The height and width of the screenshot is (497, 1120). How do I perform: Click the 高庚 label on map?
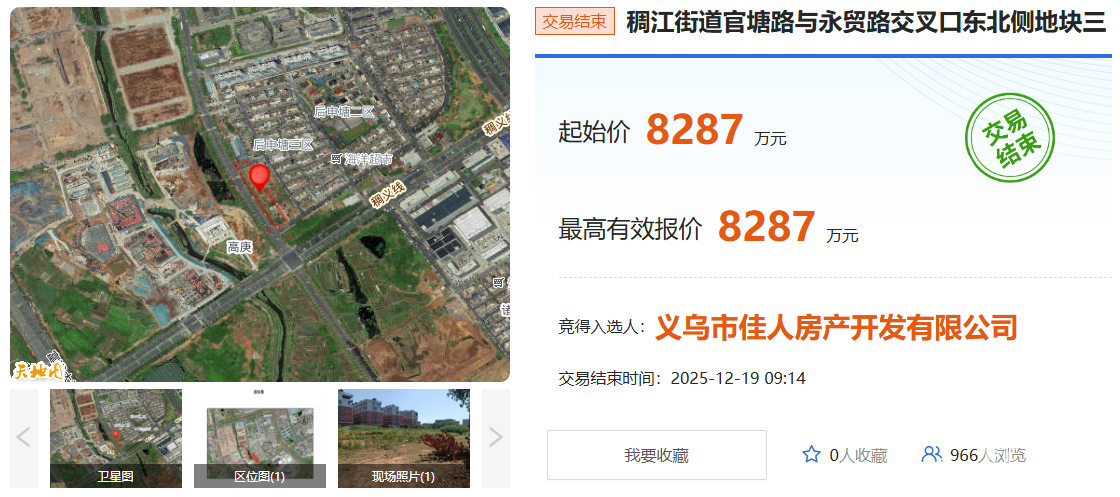point(240,247)
